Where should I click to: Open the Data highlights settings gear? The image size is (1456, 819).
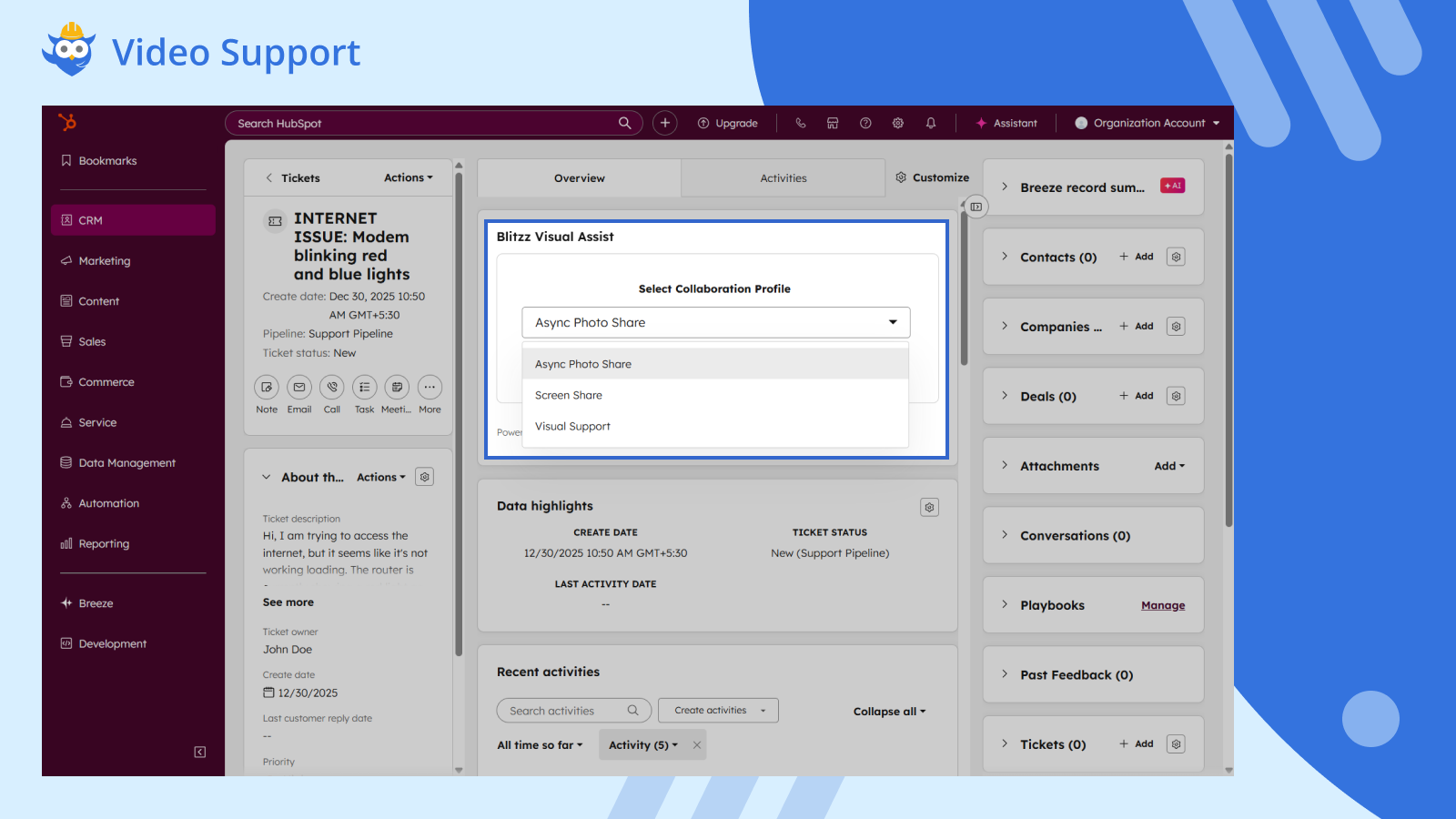pyautogui.click(x=929, y=507)
